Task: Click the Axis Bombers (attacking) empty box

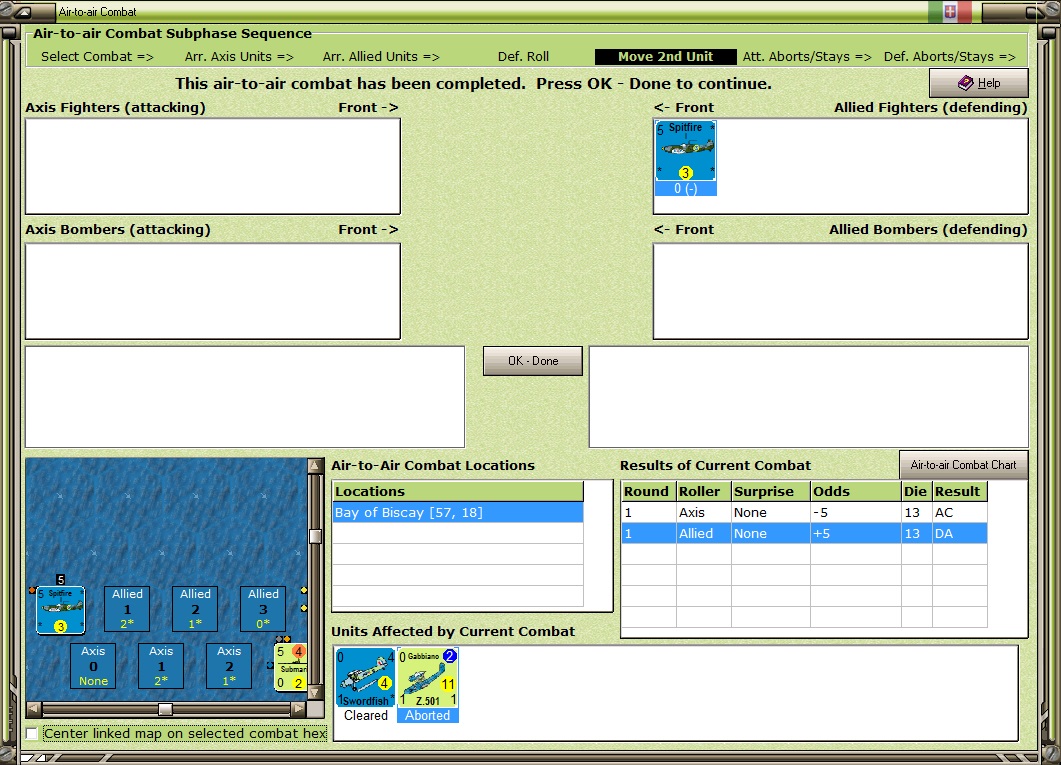Action: point(212,291)
